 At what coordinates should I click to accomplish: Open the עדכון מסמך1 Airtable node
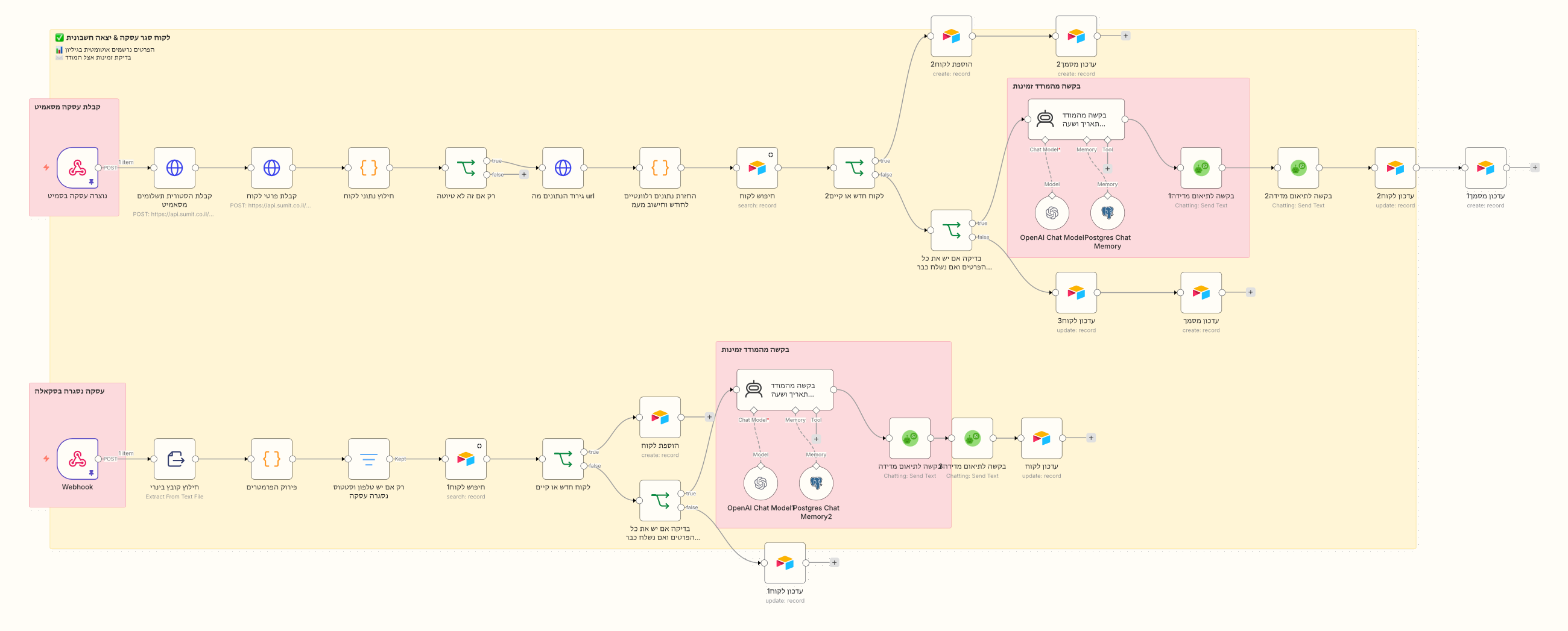tap(1485, 168)
